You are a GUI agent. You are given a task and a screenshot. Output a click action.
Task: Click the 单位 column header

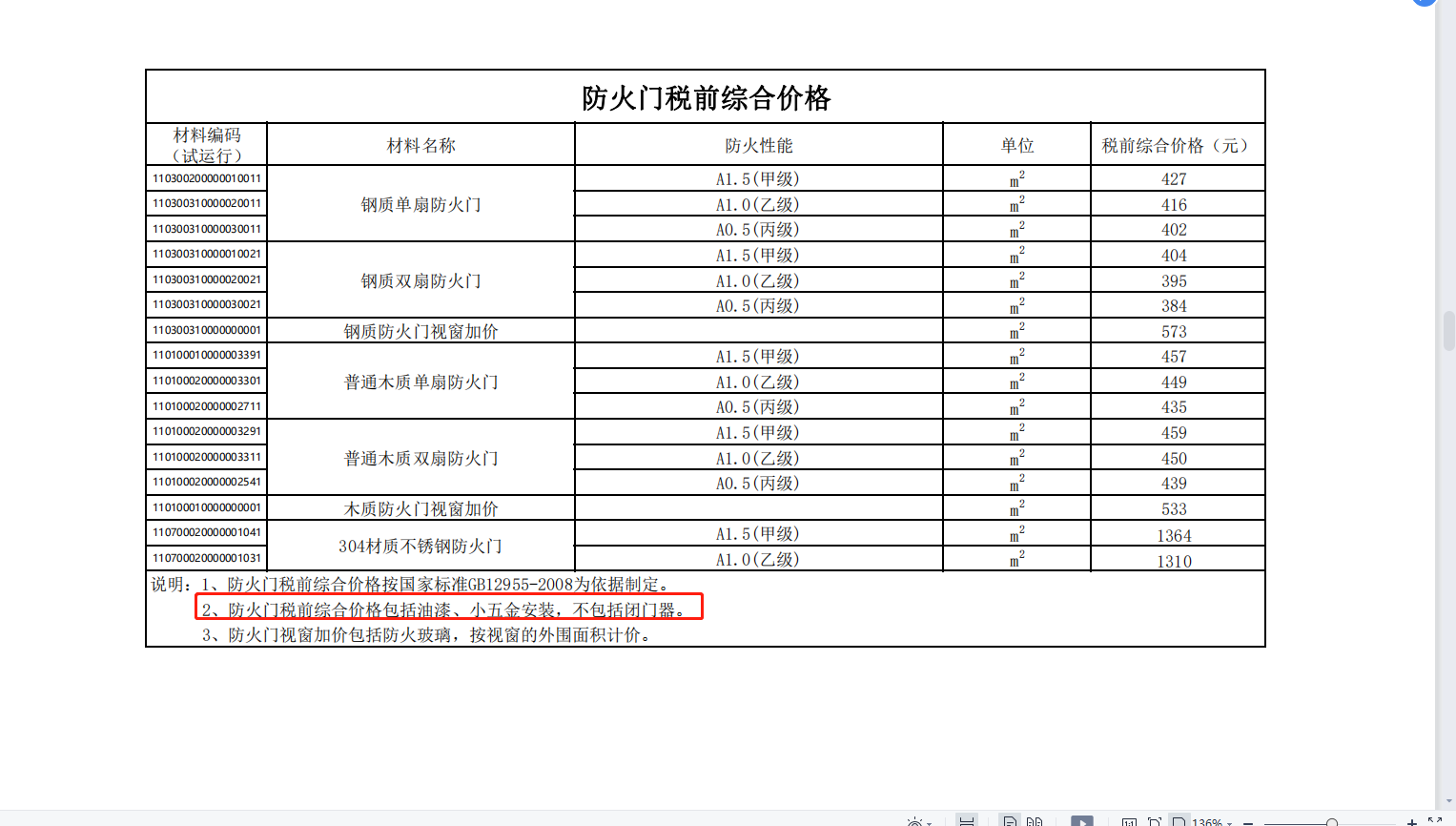(x=1017, y=145)
